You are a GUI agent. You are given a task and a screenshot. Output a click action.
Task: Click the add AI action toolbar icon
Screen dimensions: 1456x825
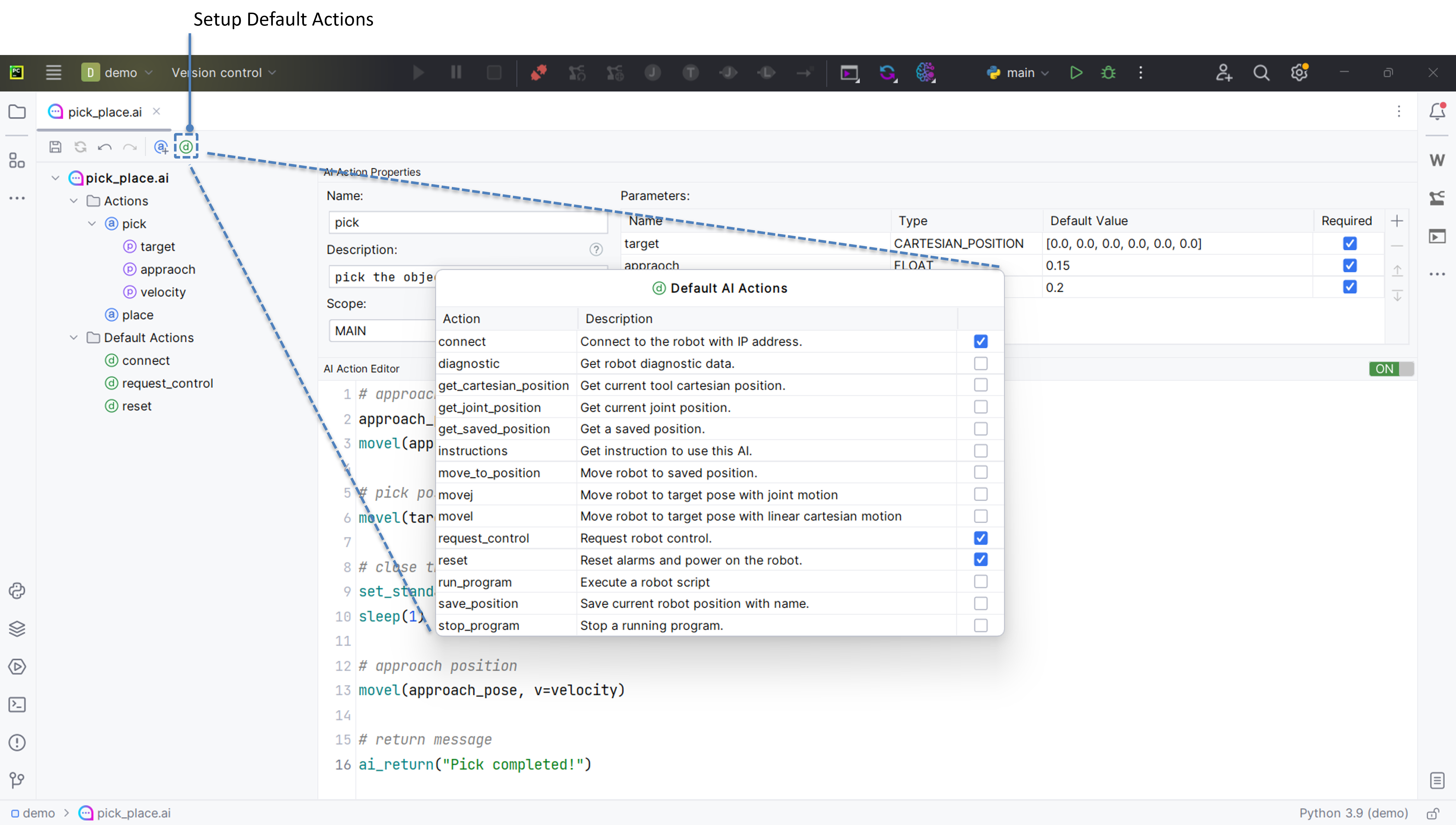[x=161, y=147]
